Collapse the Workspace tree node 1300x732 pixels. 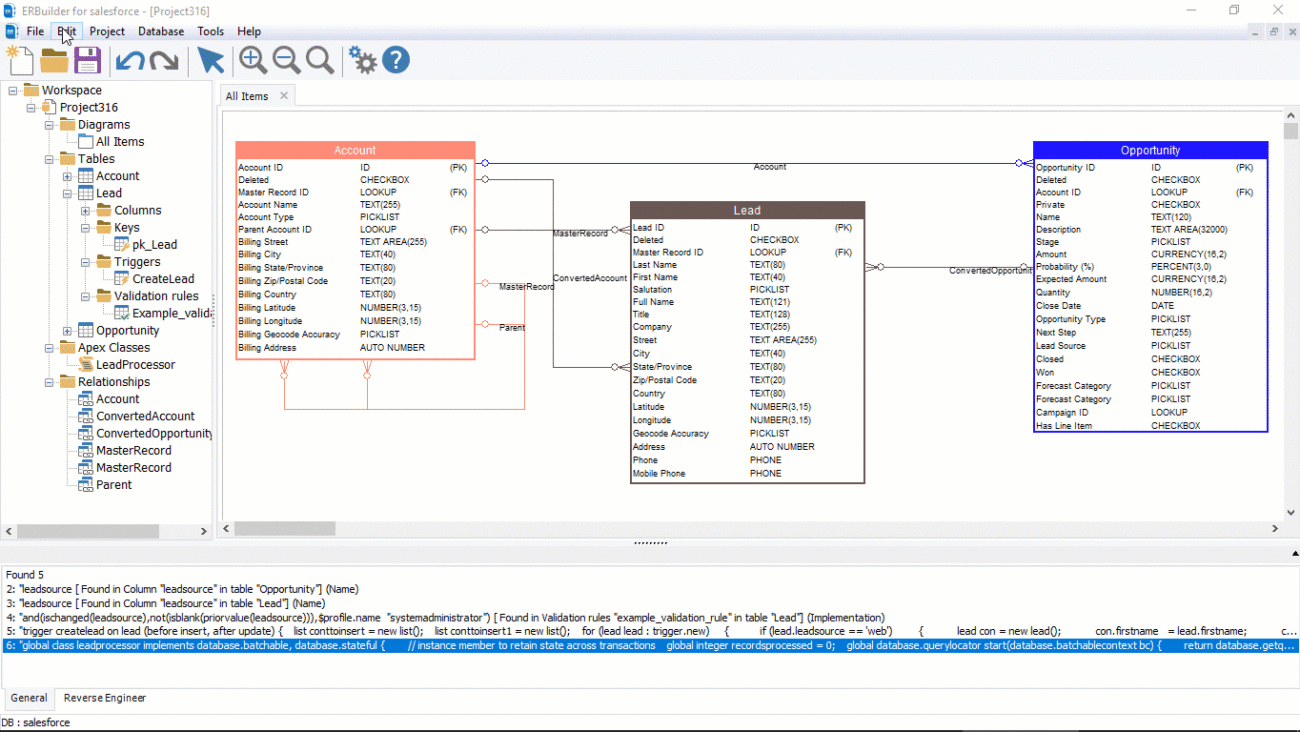(x=13, y=90)
